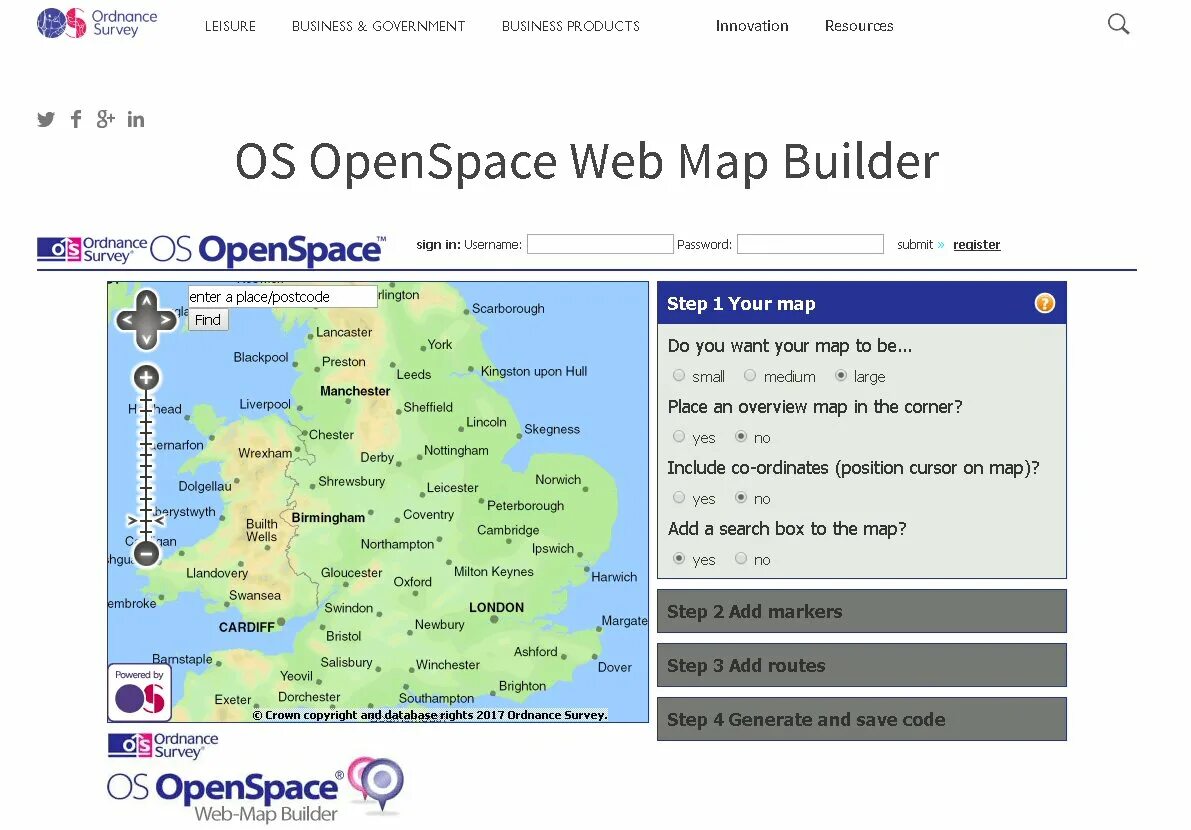The height and width of the screenshot is (830, 1191).
Task: Open the site search magnifier
Action: click(x=1118, y=24)
